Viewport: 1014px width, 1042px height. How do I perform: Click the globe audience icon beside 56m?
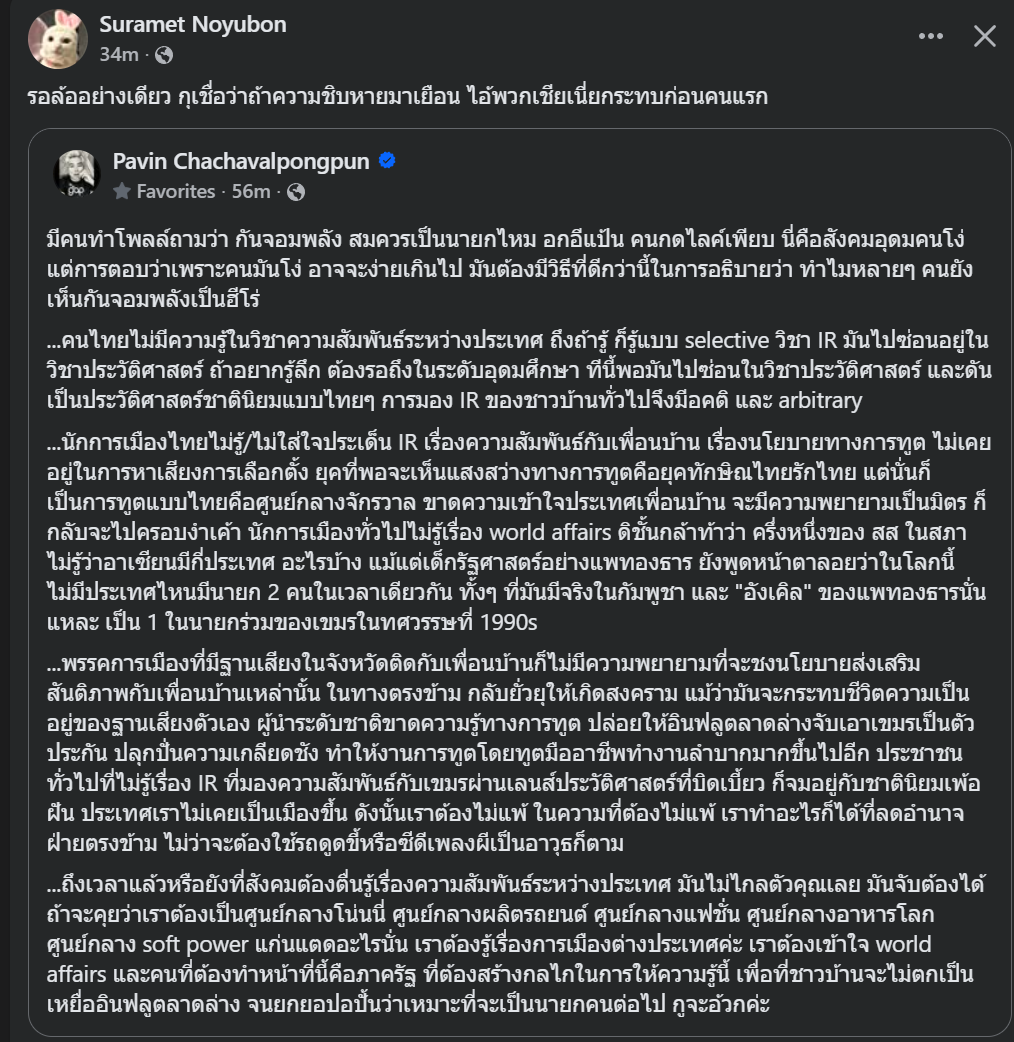[296, 191]
